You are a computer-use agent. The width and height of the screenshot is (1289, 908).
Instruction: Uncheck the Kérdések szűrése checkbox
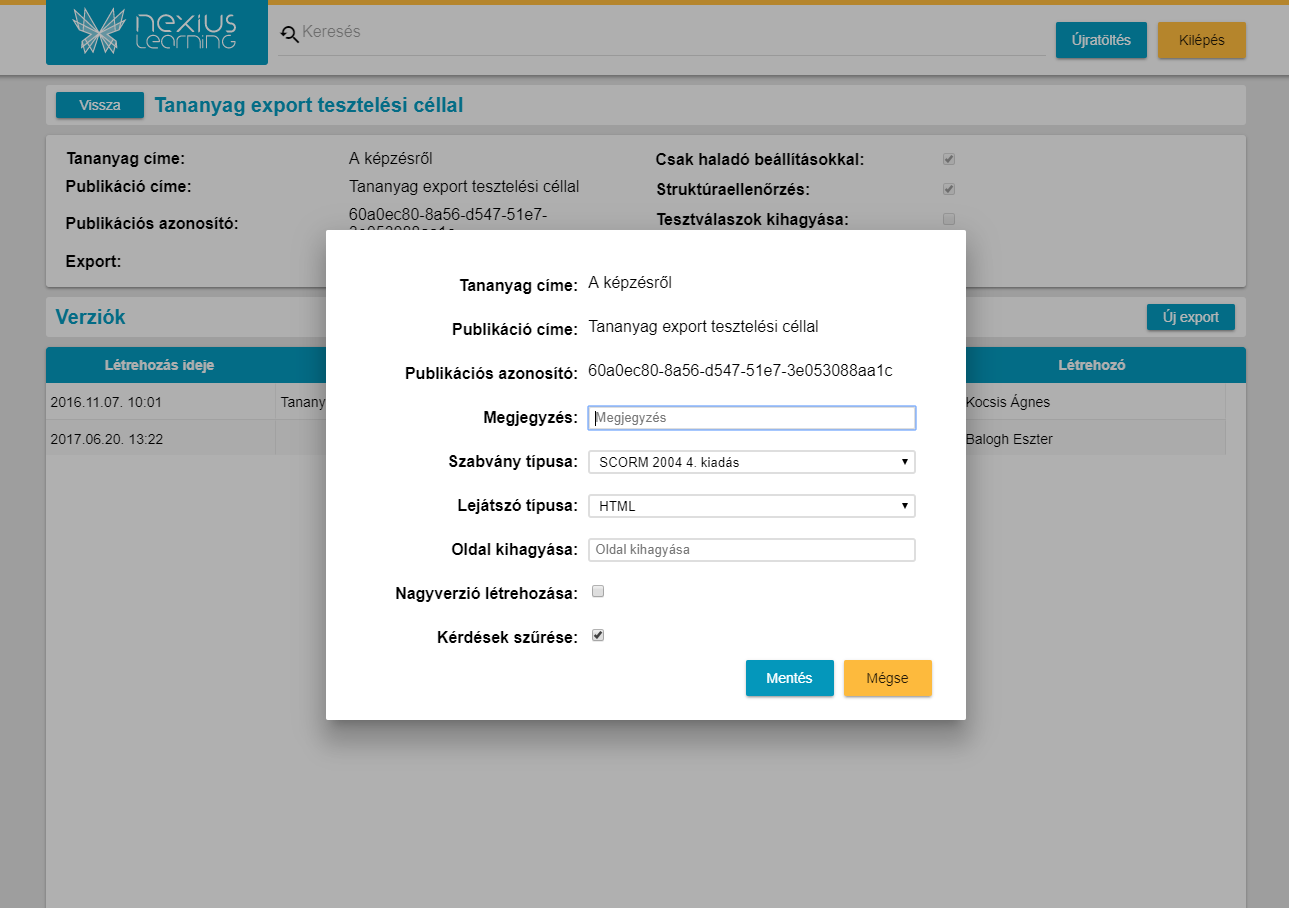pos(598,635)
